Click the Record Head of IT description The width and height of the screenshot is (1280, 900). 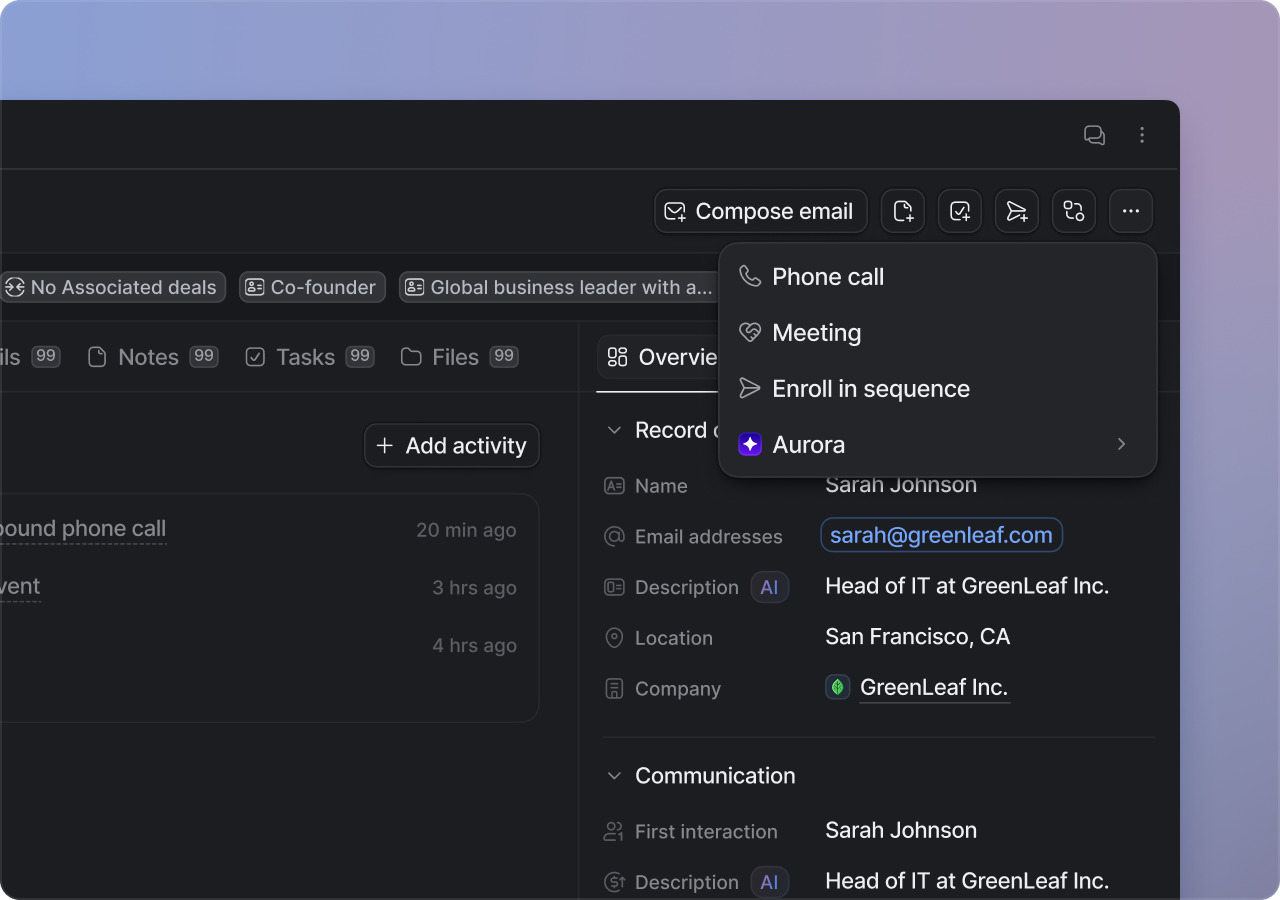tap(967, 586)
